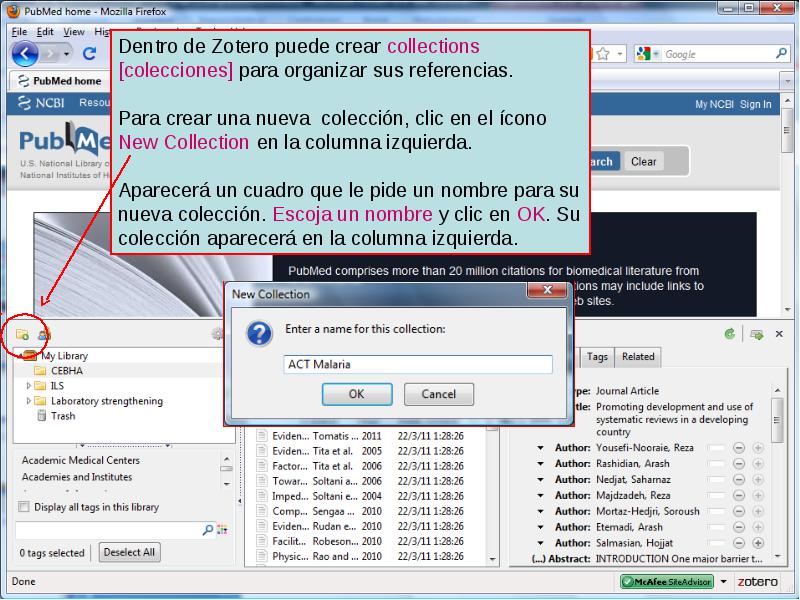Check Display all tags in this library
This screenshot has height=600, width=800.
pos(23,507)
